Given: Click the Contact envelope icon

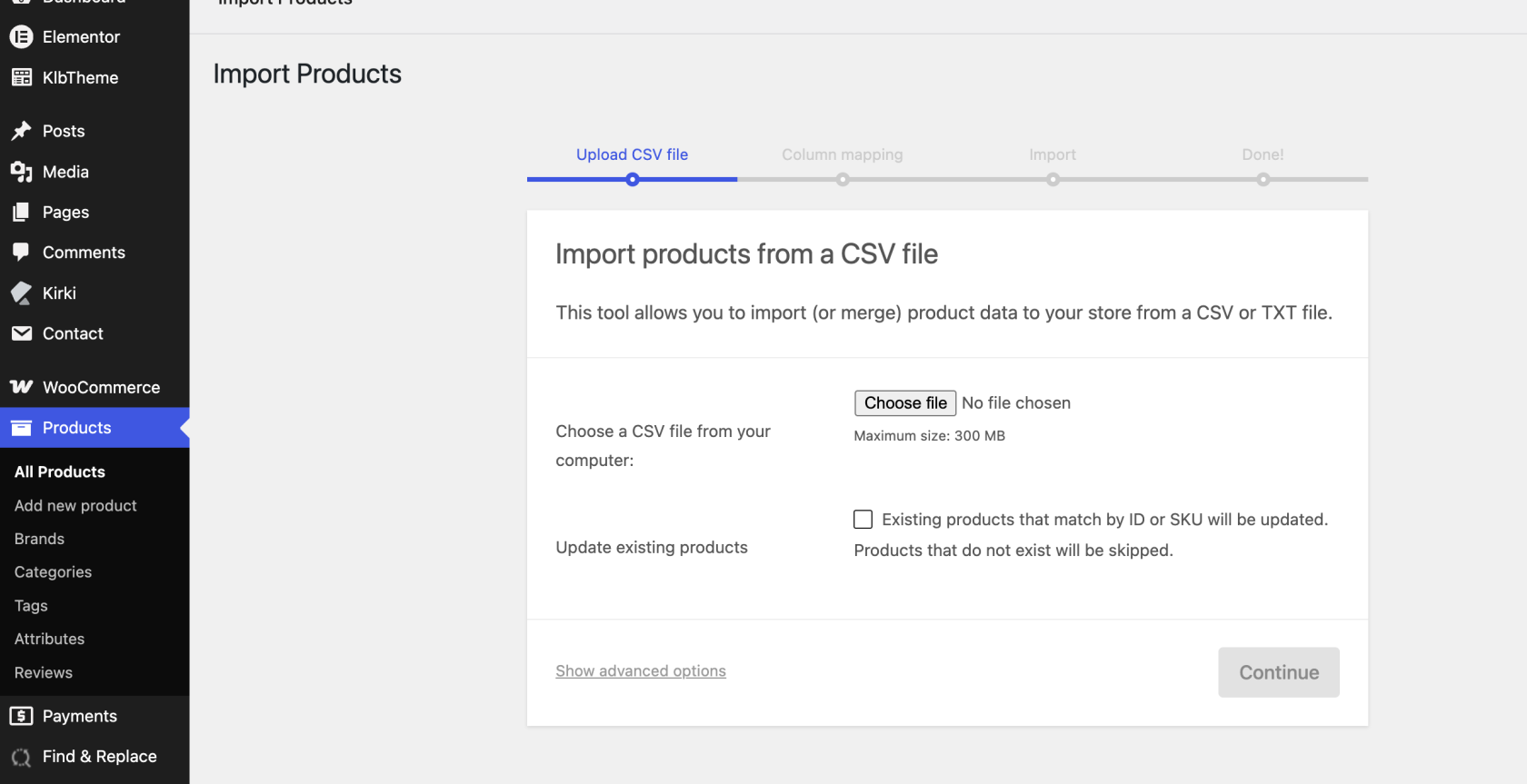Looking at the screenshot, I should [x=21, y=333].
